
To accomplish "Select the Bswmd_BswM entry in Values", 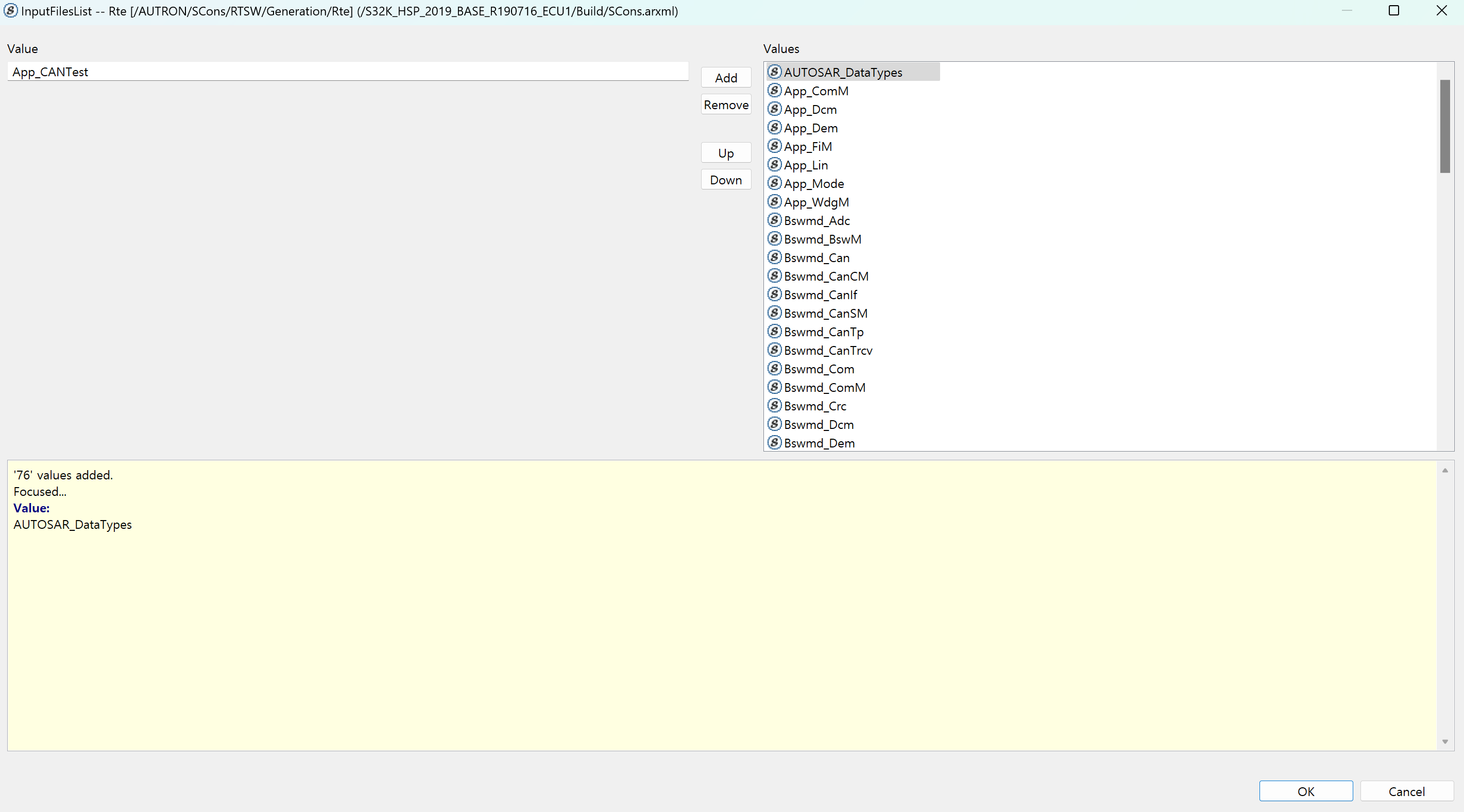I will coord(822,239).
